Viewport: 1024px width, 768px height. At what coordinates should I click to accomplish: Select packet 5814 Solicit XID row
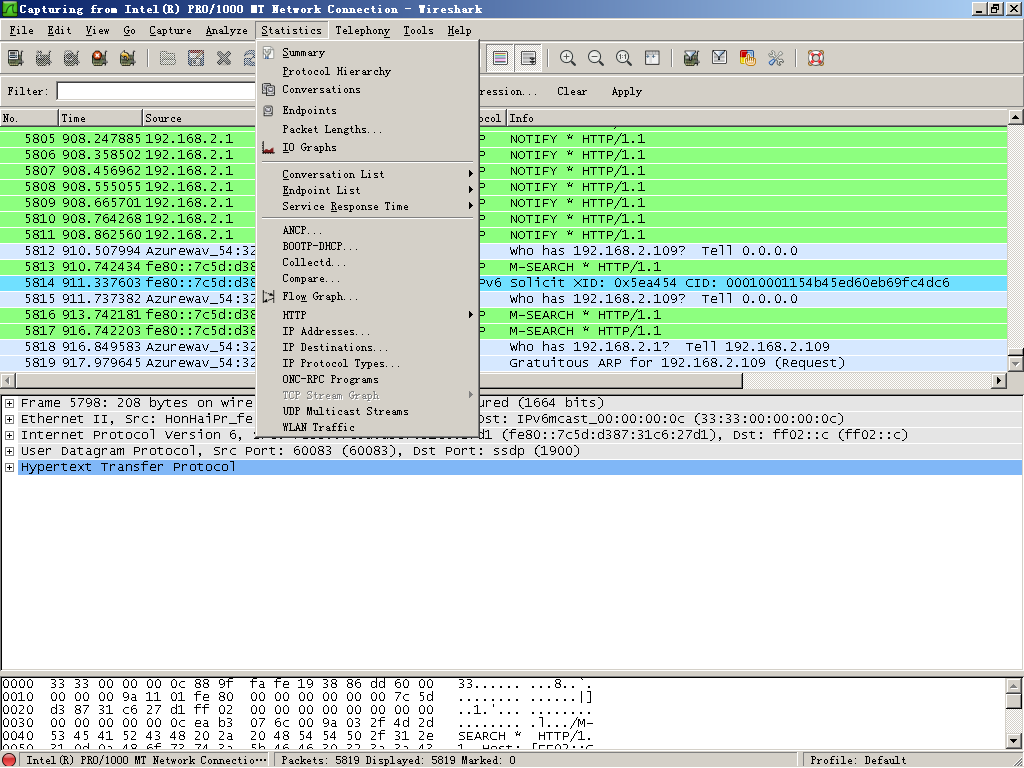click(x=504, y=283)
